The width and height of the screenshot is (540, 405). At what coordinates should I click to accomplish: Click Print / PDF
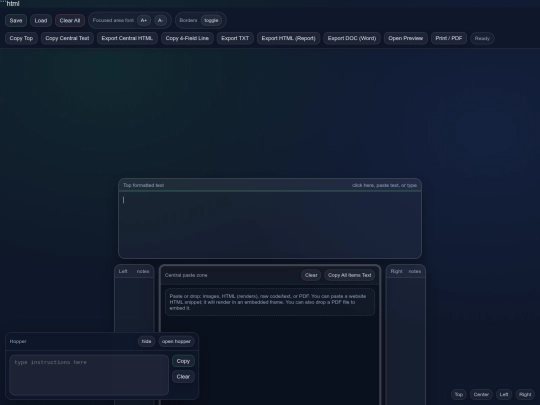(x=449, y=38)
